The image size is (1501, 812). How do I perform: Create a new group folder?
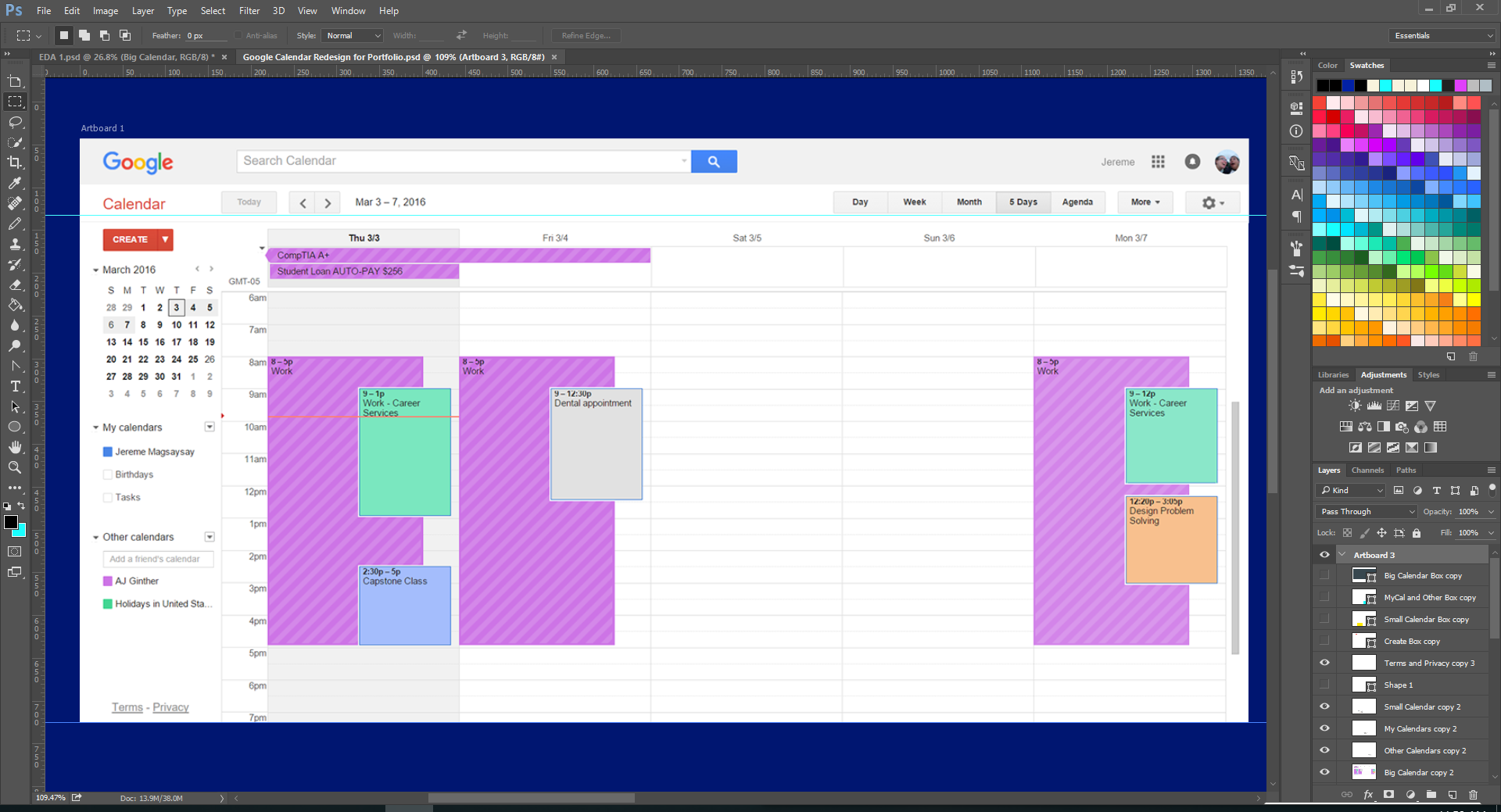[1431, 795]
